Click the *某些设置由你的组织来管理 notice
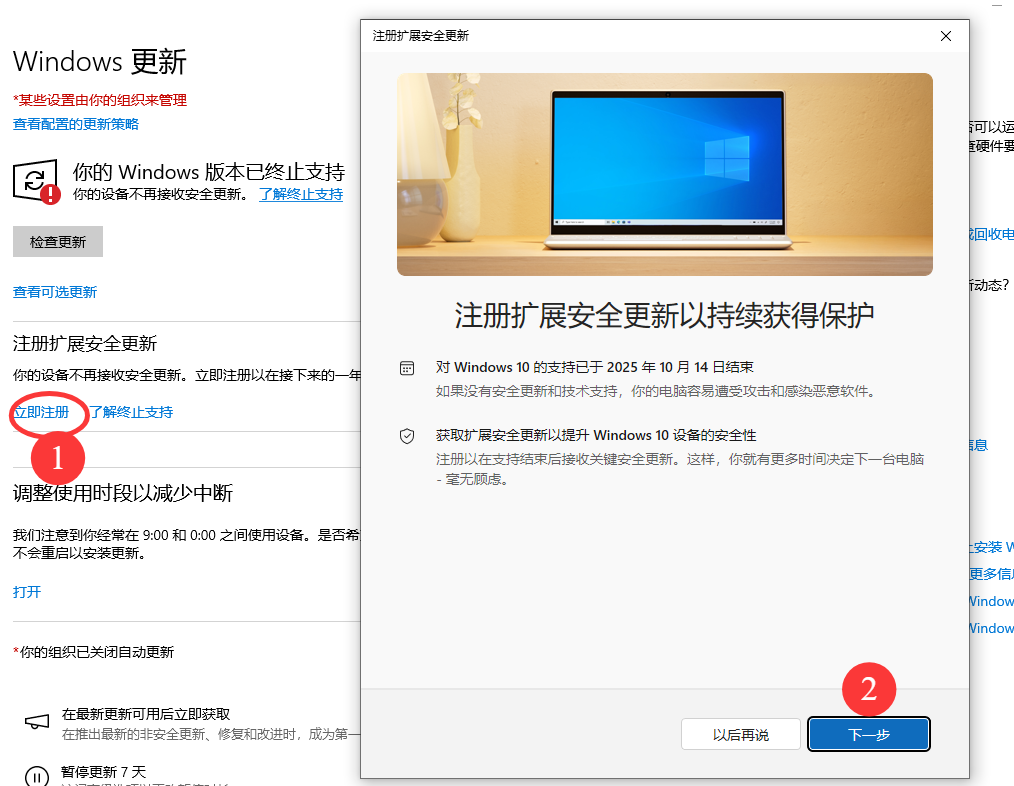 tap(100, 100)
